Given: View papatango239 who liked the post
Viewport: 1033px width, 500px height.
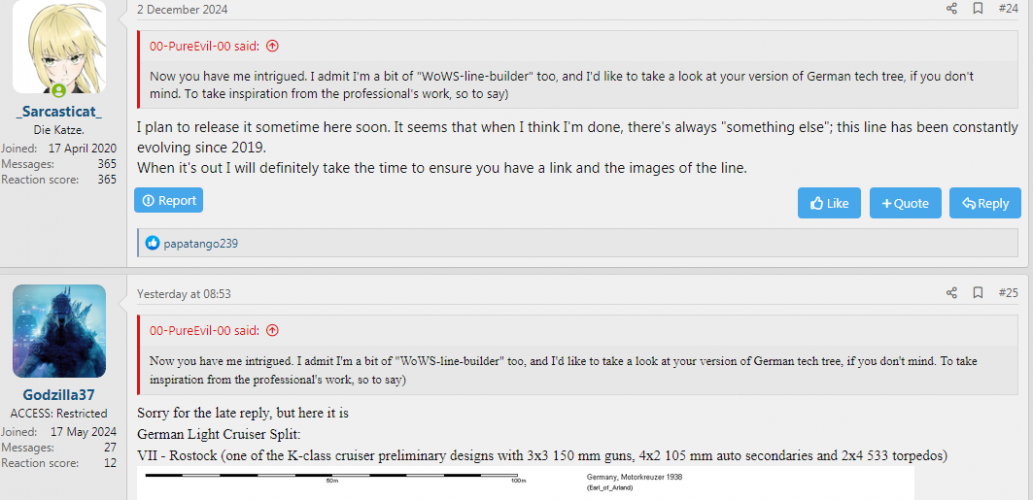Looking at the screenshot, I should click(201, 243).
